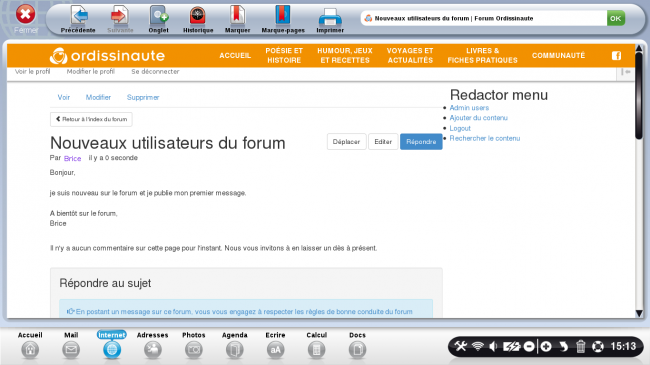Image resolution: width=650 pixels, height=365 pixels.
Task: Click Se déconnecter link
Action: [x=155, y=72]
